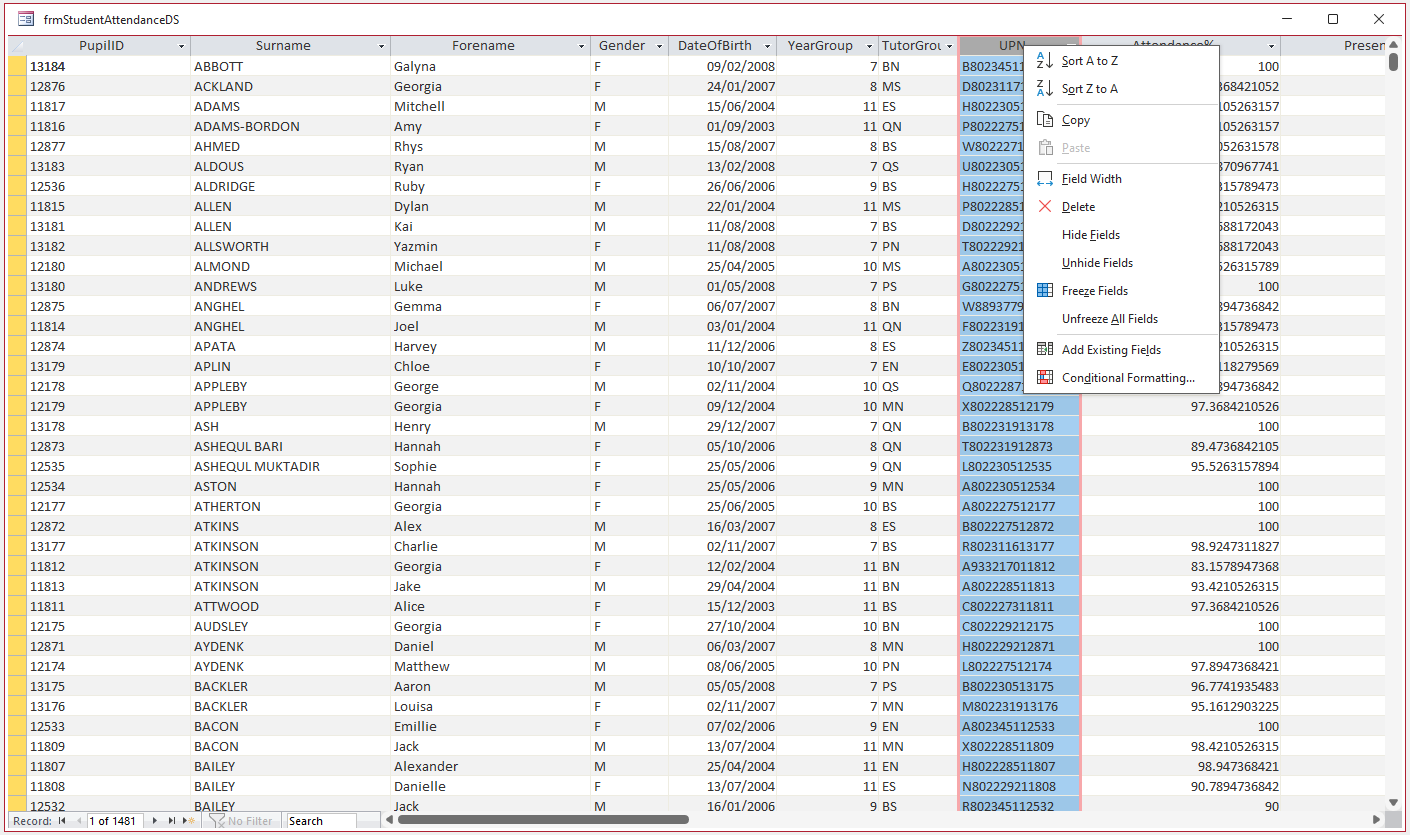1410x835 pixels.
Task: Click attendance value 83.1578947368
Action: 1181,566
